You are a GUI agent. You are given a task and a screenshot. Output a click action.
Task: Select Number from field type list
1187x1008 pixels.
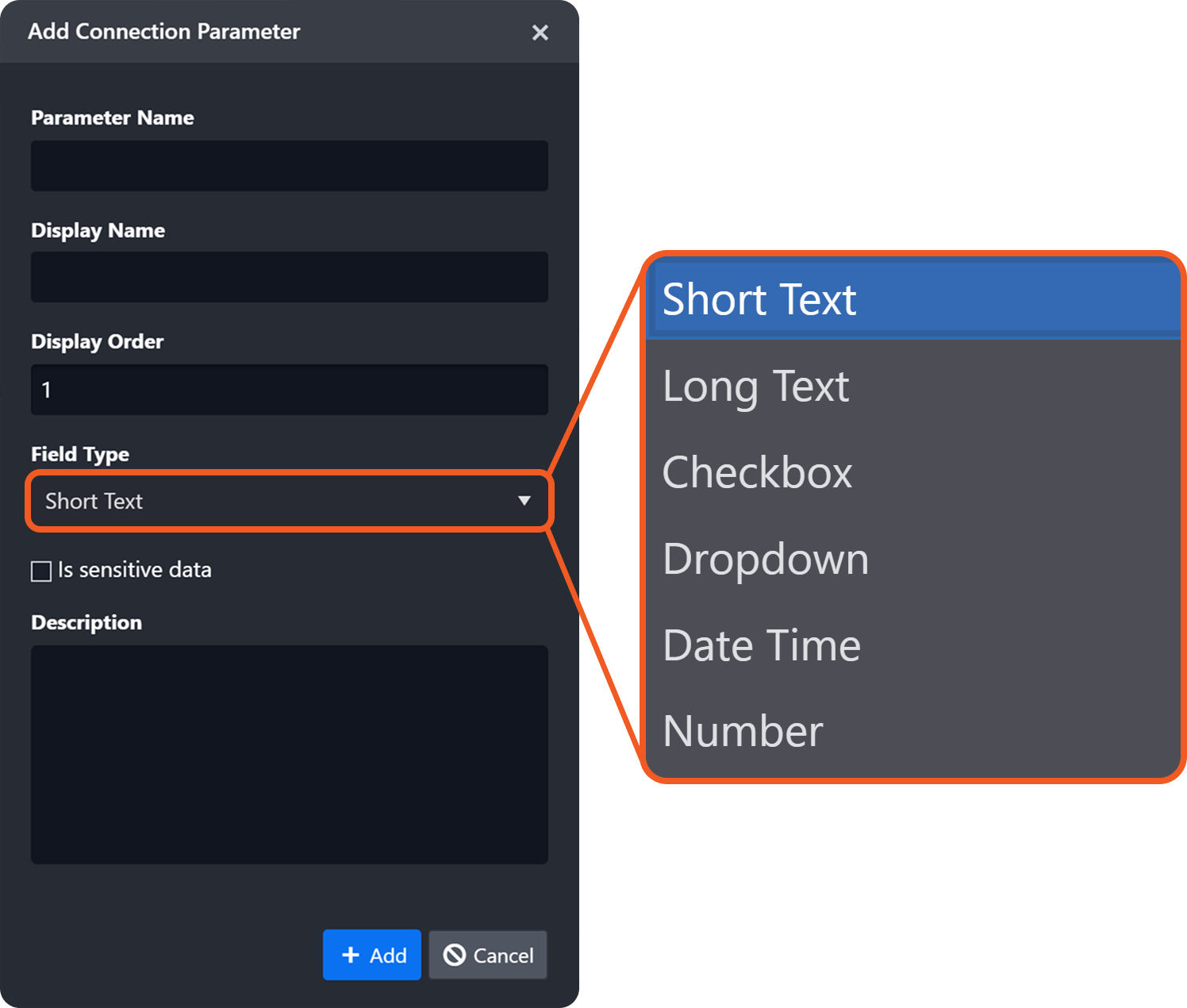tap(912, 731)
